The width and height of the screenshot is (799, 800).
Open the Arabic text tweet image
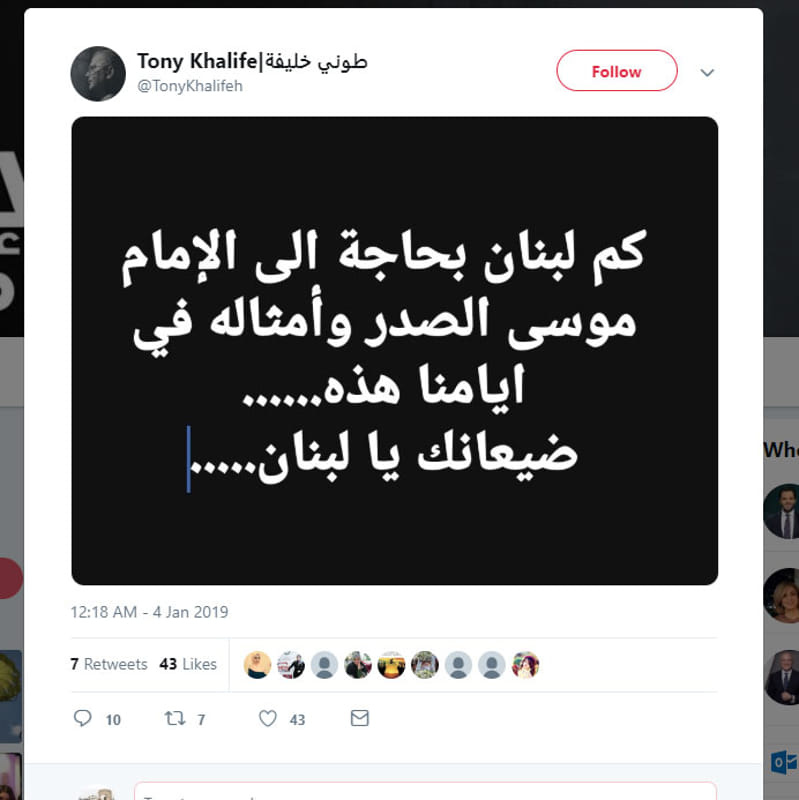click(x=394, y=351)
